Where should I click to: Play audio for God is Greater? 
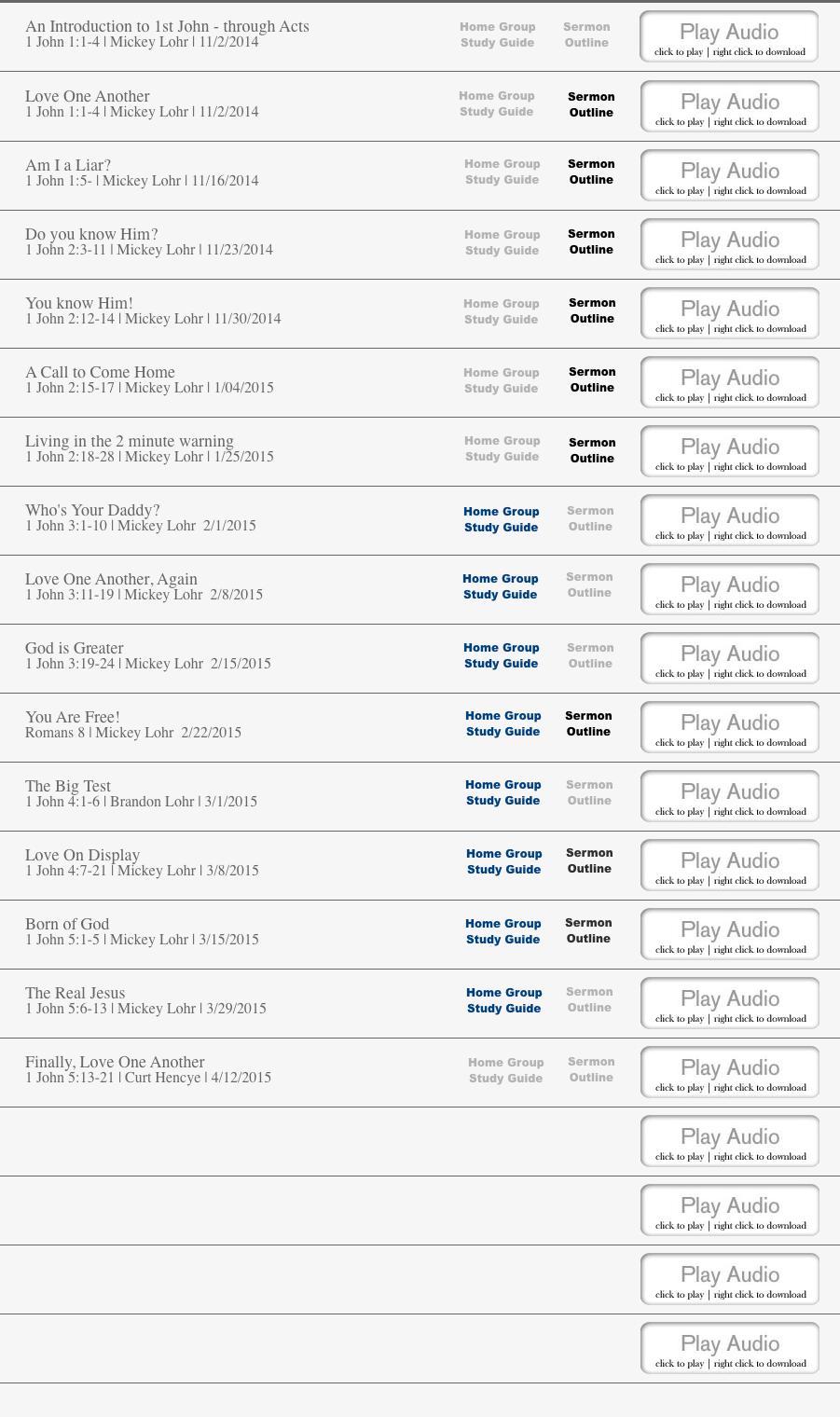[729, 658]
